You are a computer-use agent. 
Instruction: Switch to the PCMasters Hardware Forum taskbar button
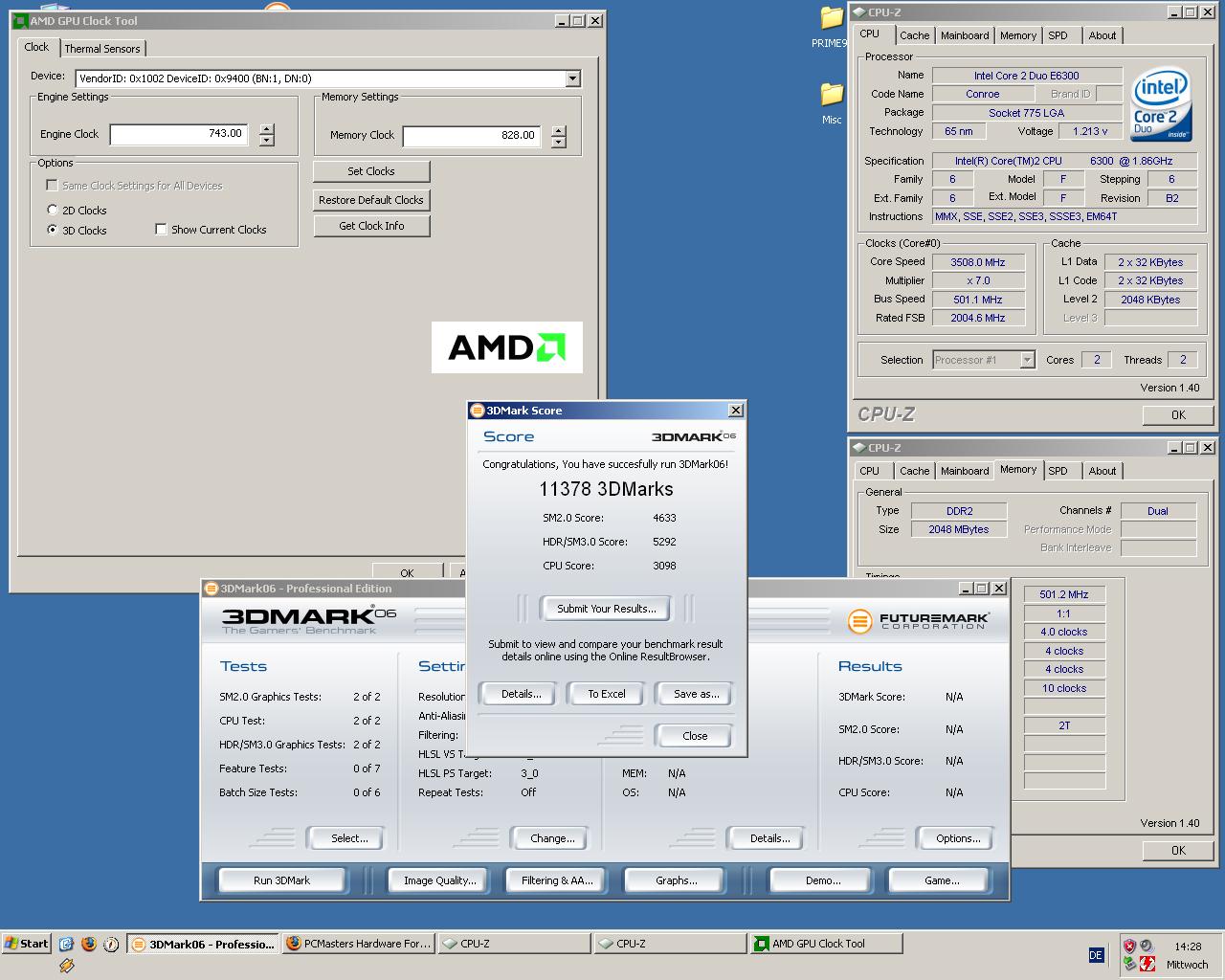pyautogui.click(x=359, y=944)
